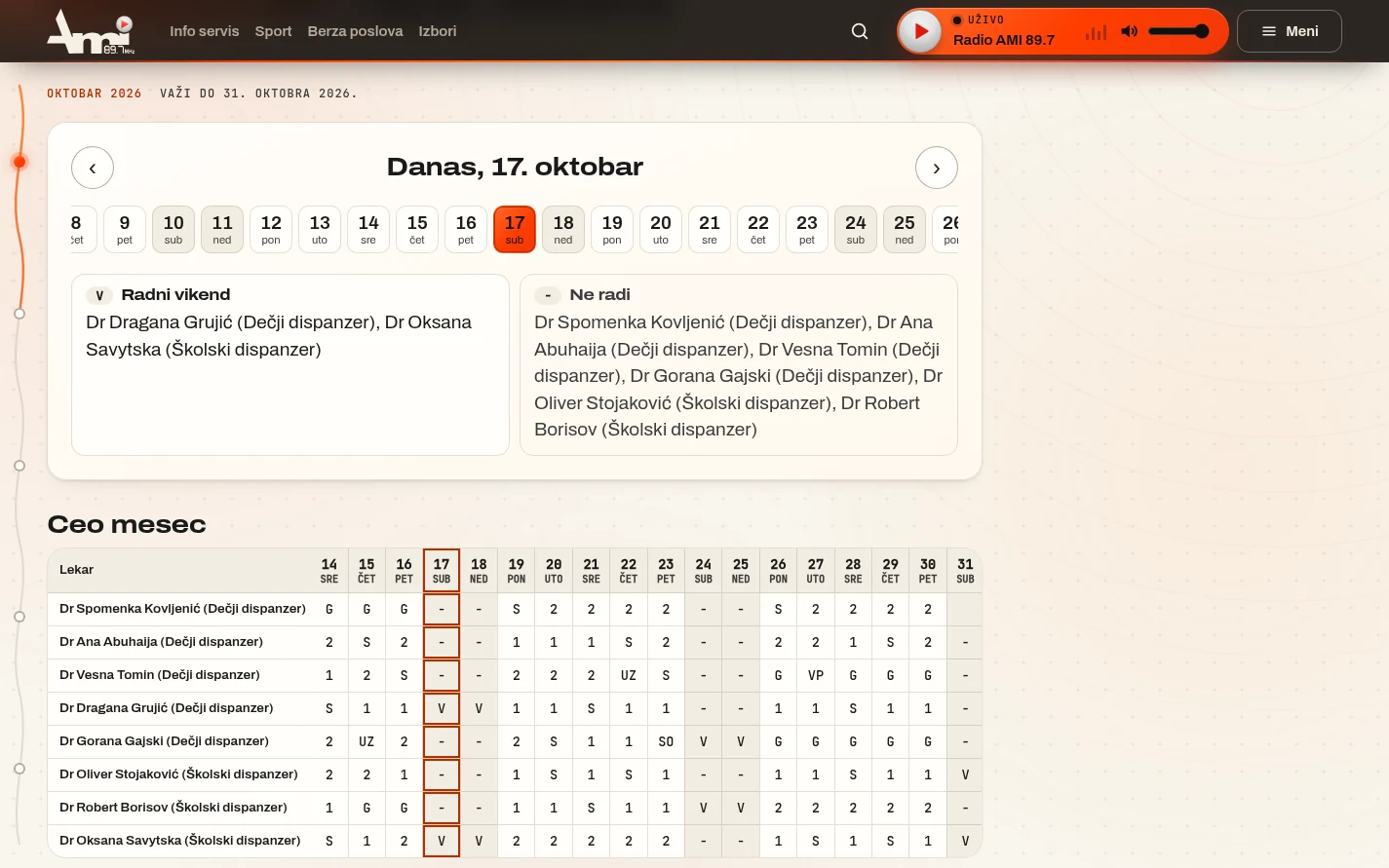Open the Meni hamburger button

click(x=1290, y=31)
